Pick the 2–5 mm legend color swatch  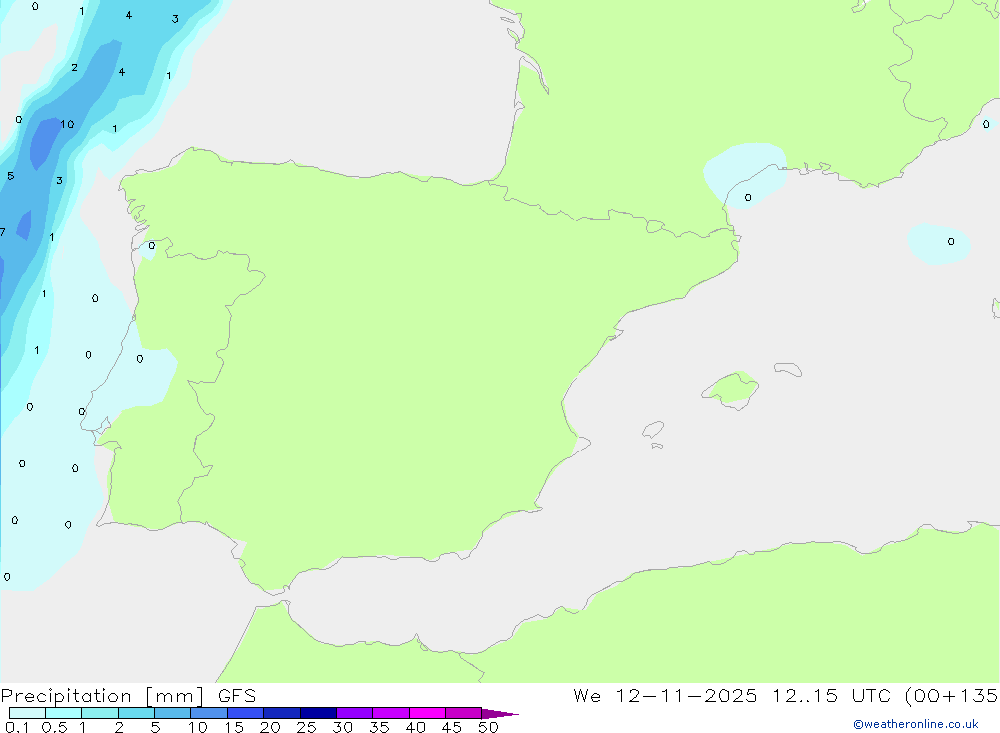tap(136, 713)
